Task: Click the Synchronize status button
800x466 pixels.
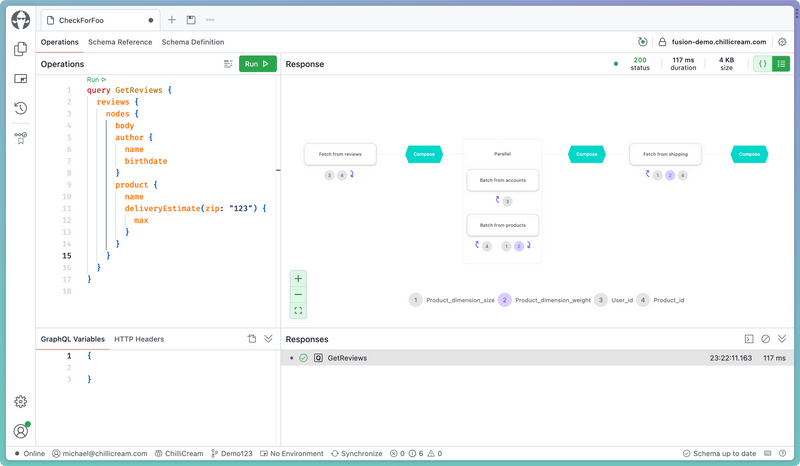Action: coord(357,453)
